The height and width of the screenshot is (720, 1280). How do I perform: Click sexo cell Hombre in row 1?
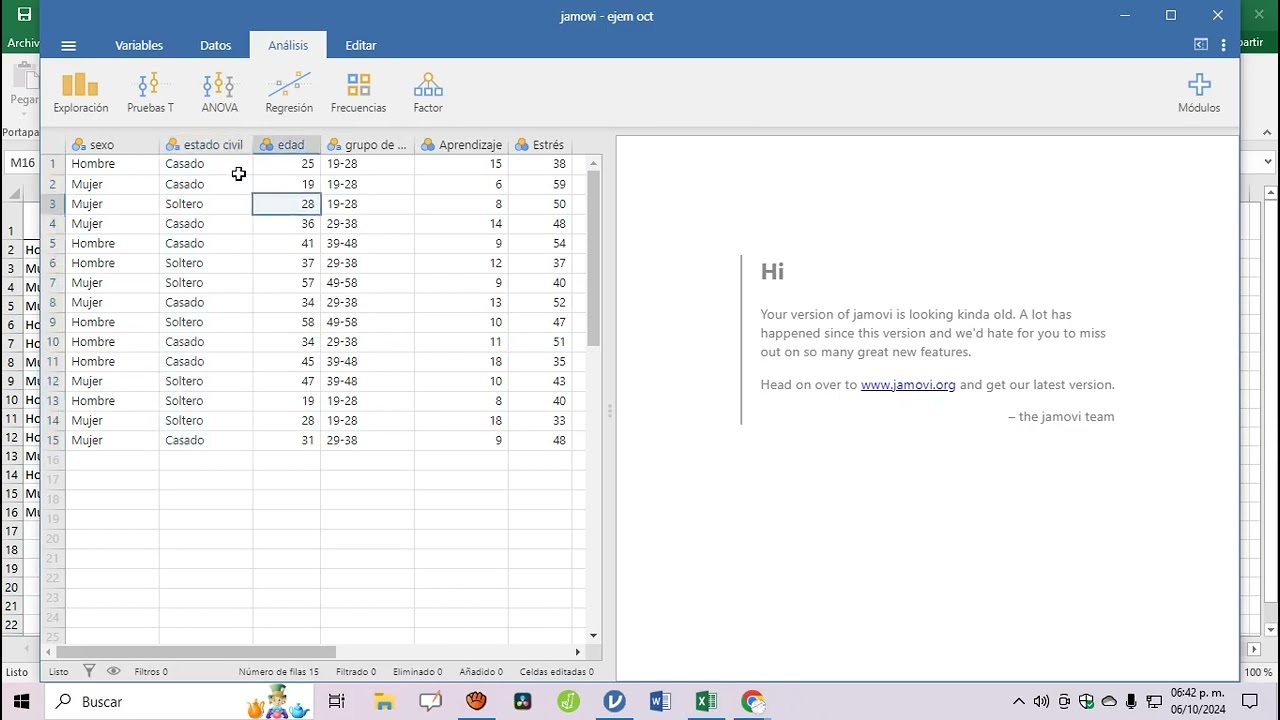(112, 164)
